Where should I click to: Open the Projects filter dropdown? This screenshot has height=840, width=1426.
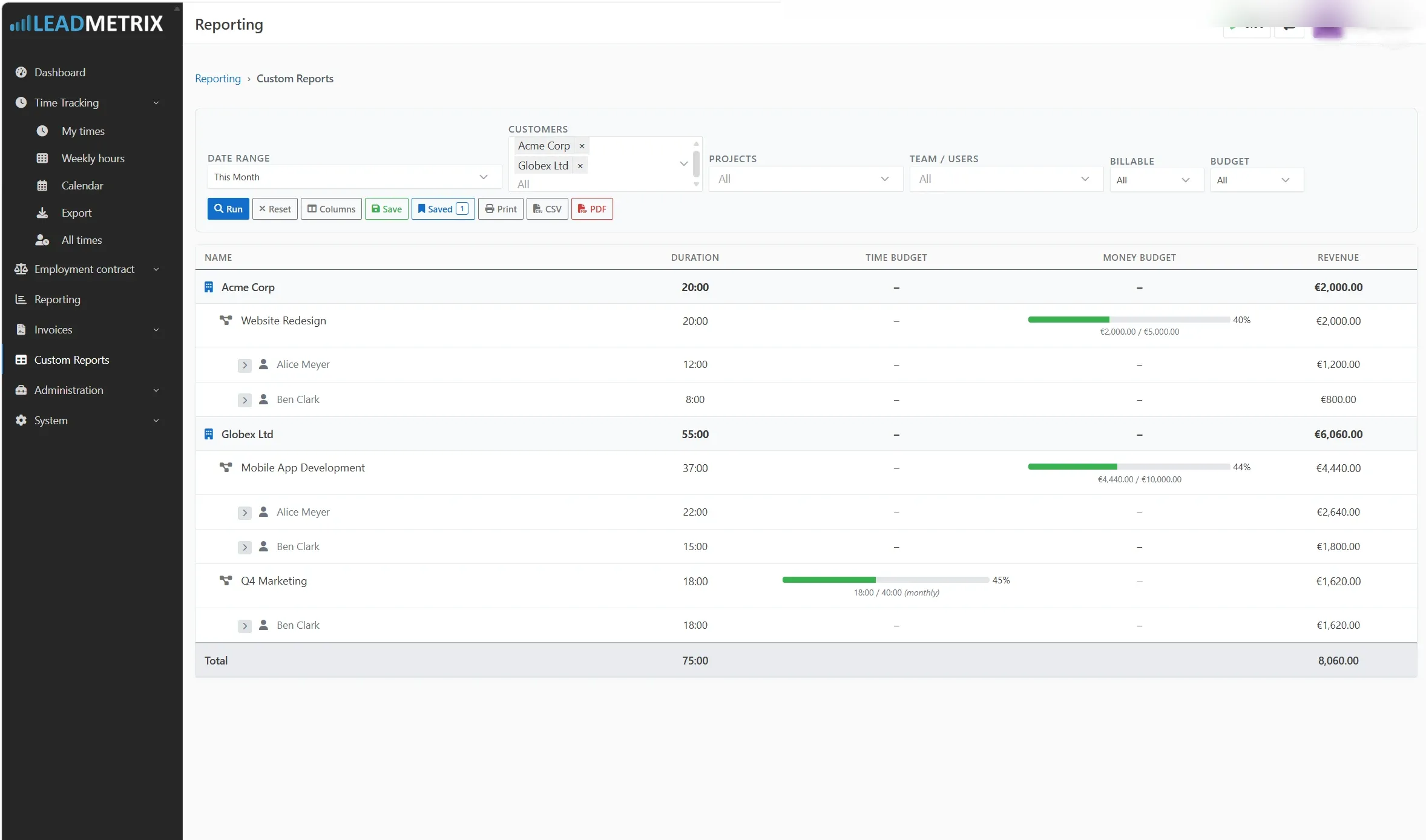[806, 179]
